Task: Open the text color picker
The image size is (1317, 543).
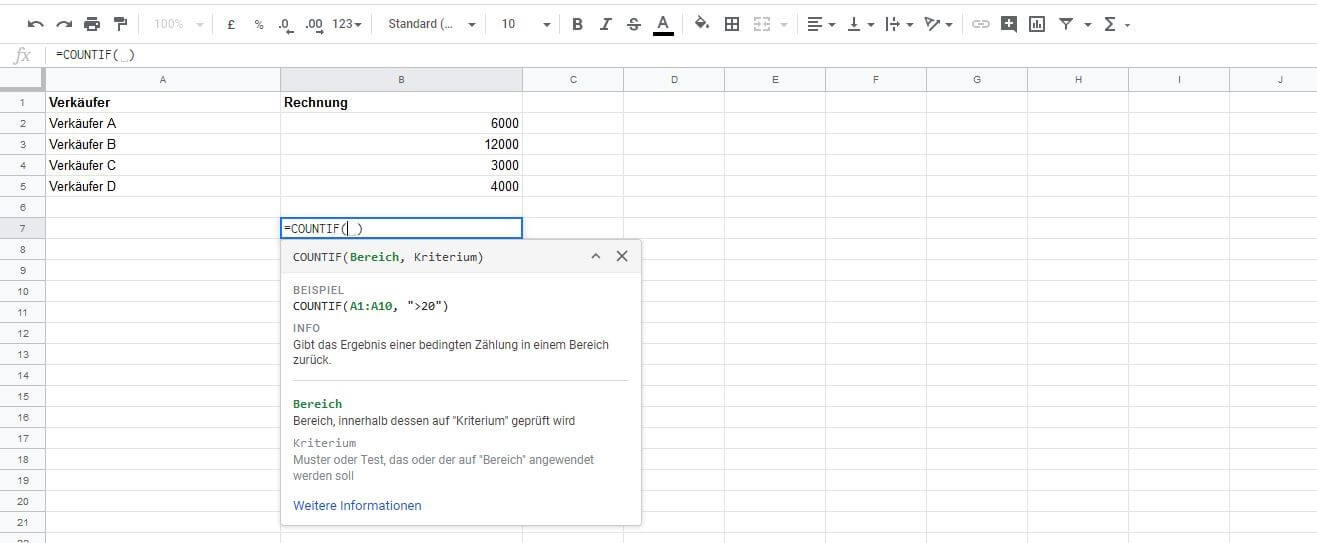Action: click(662, 24)
